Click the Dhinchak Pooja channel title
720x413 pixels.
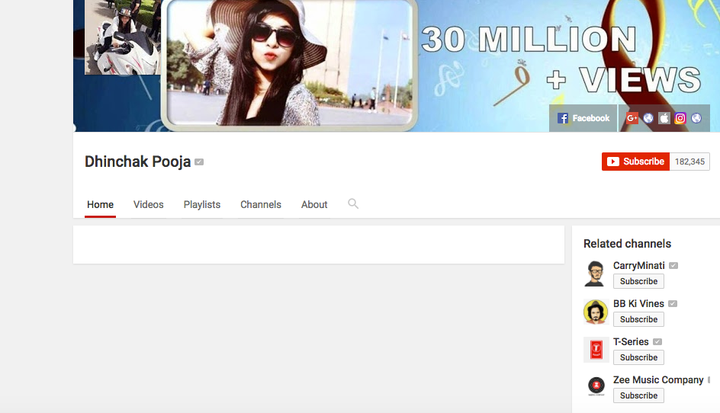point(138,162)
